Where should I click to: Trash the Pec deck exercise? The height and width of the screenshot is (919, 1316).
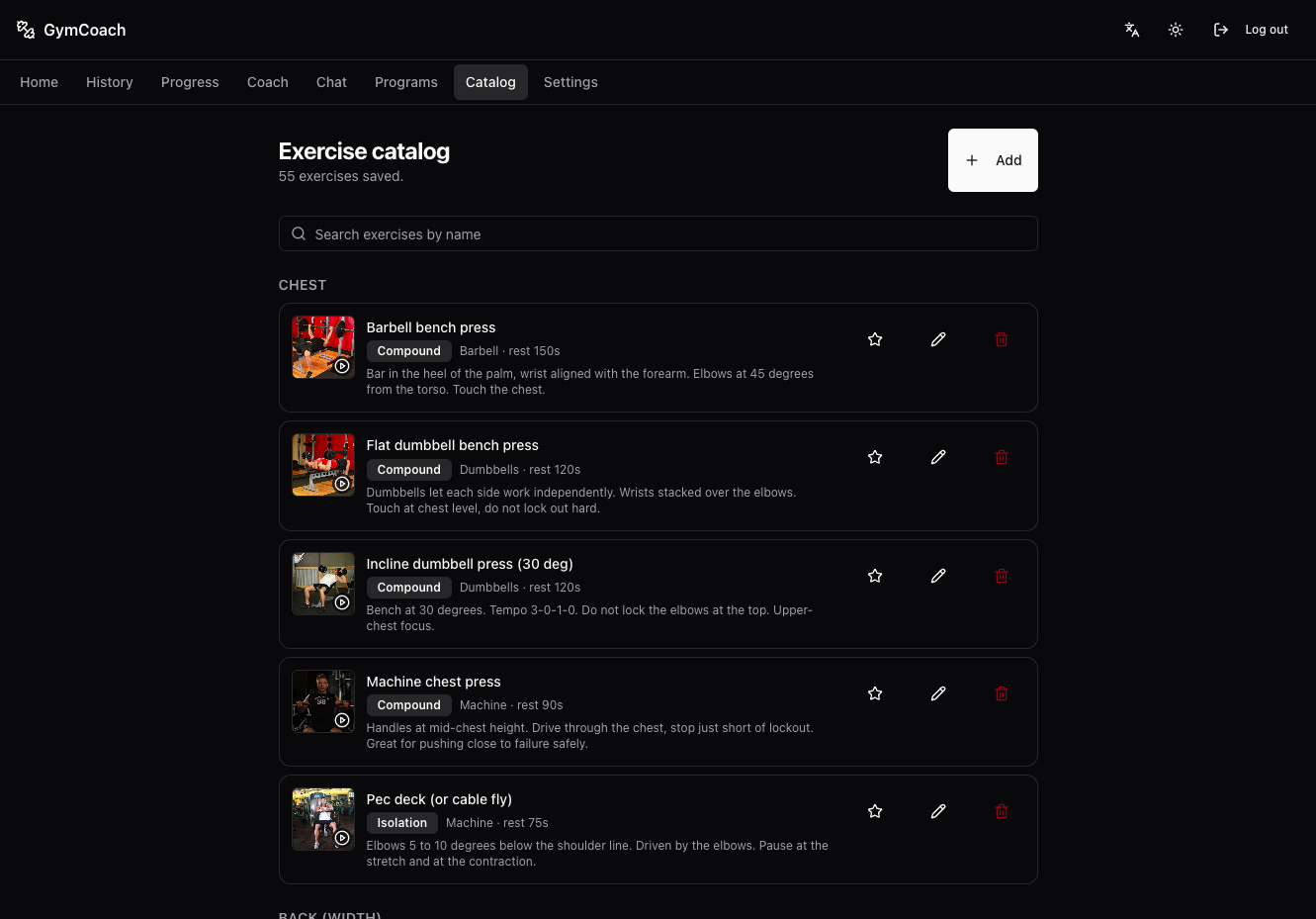[x=1002, y=811]
